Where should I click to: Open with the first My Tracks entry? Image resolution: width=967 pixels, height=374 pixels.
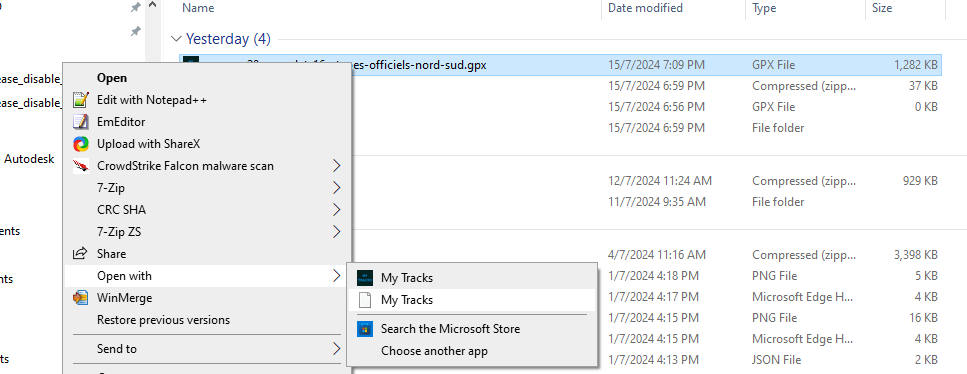coord(472,278)
